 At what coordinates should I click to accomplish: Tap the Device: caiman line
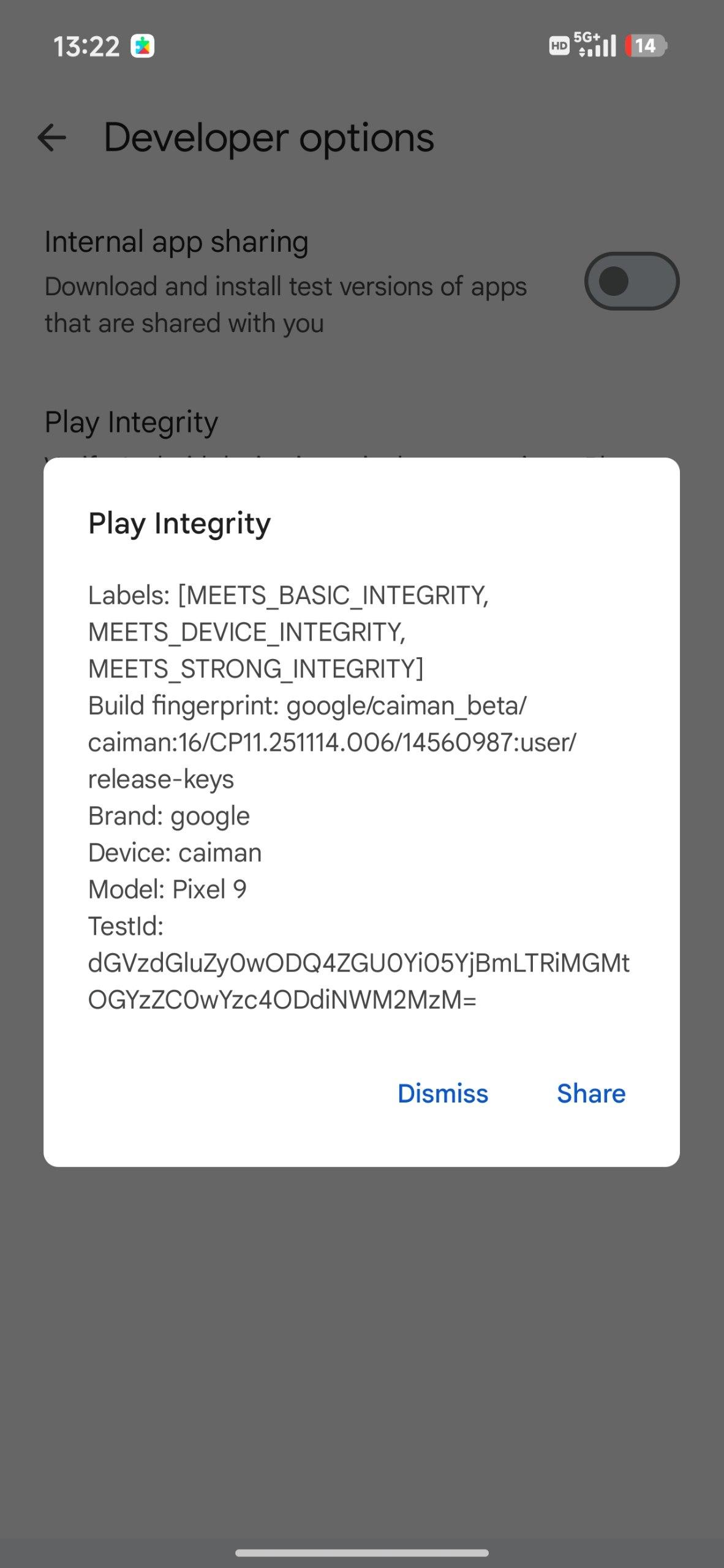click(175, 853)
